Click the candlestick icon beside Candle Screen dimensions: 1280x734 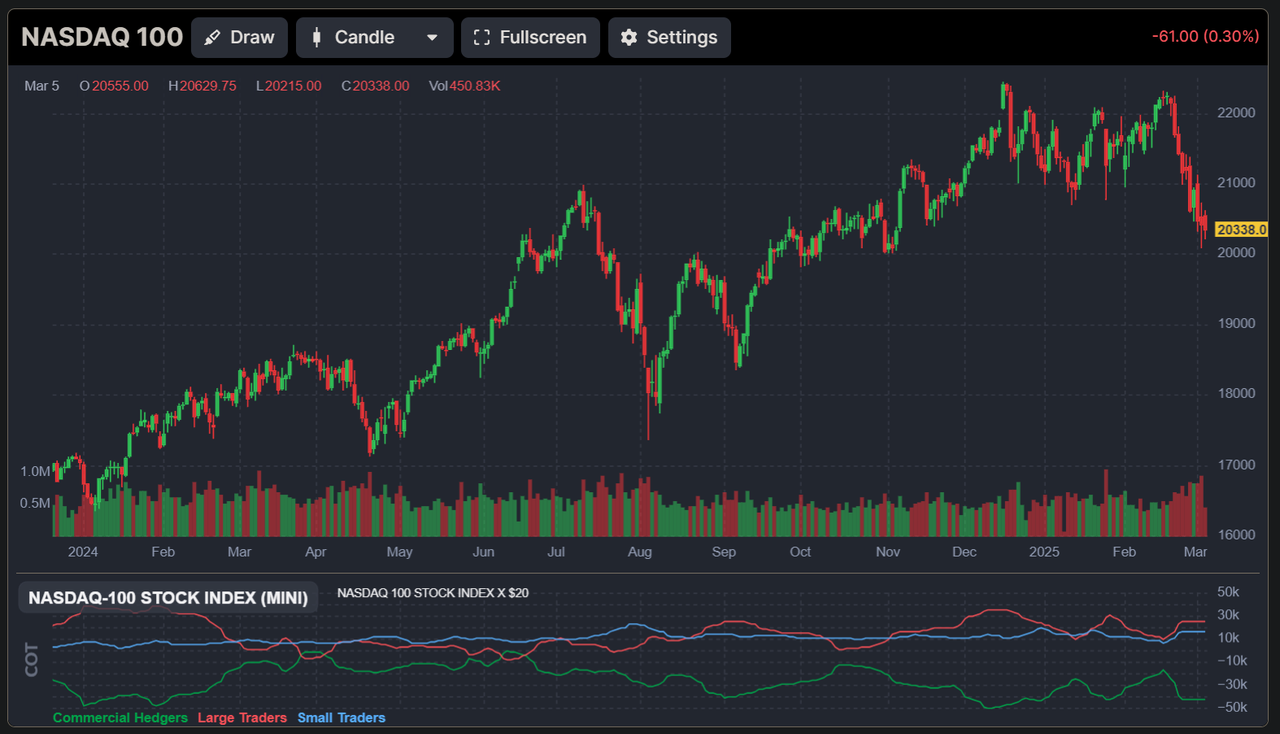pos(317,37)
